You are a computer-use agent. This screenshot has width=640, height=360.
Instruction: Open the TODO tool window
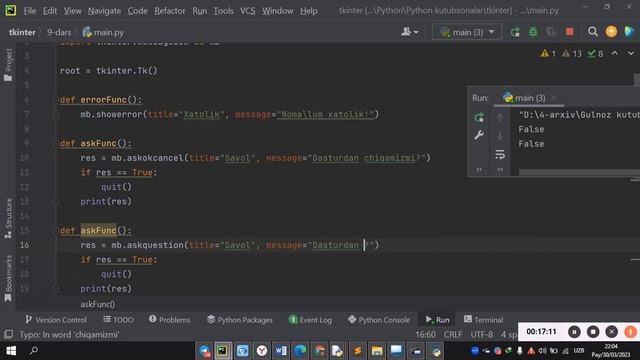click(118, 320)
